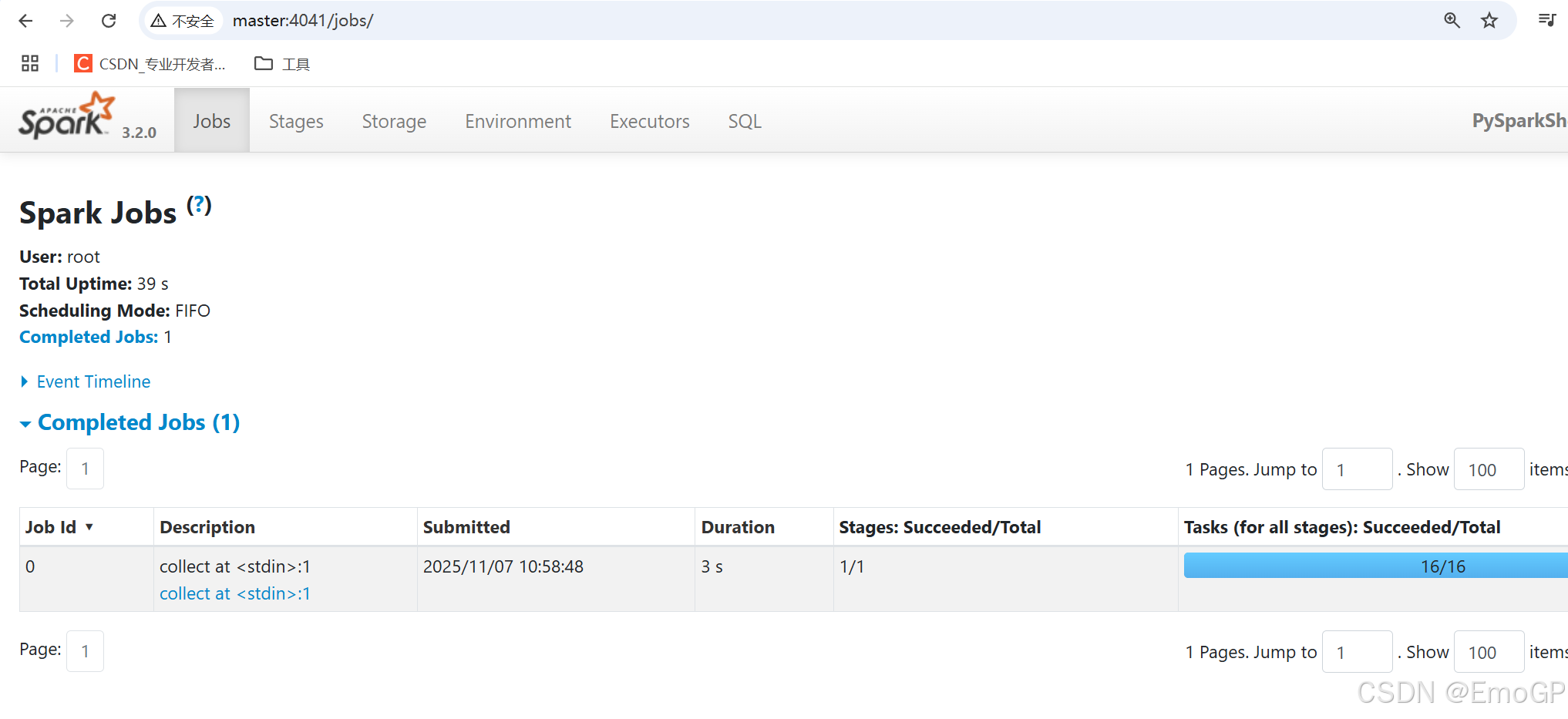
Task: Open the apps grid in bookmarks bar
Action: click(x=30, y=63)
